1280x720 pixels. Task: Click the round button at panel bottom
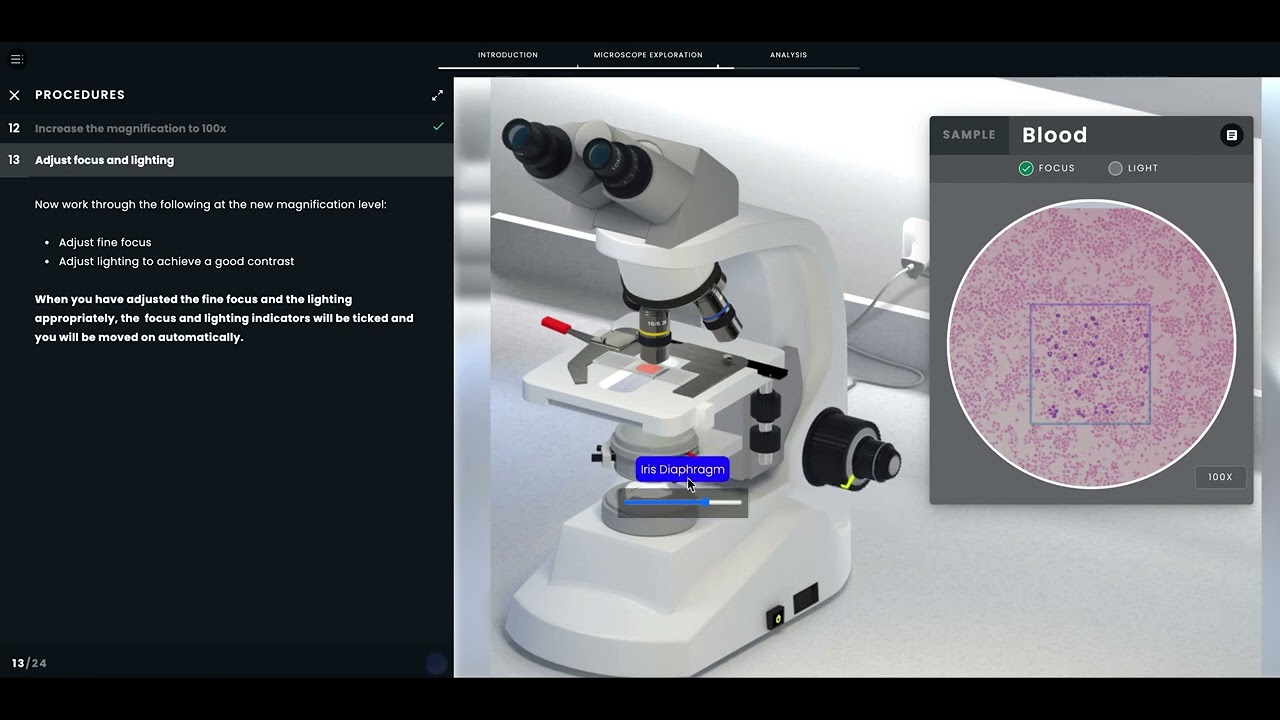point(436,664)
